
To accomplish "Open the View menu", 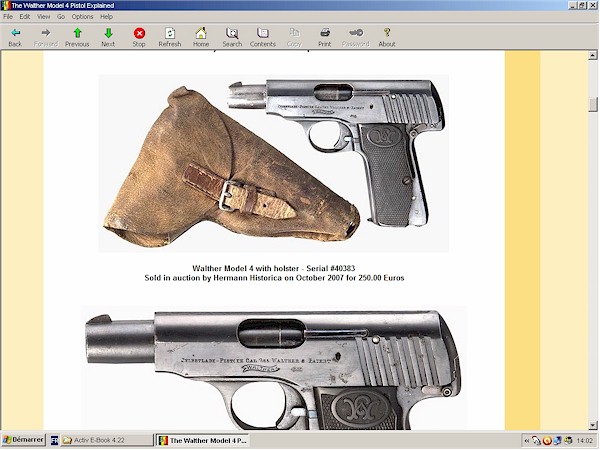I will pyautogui.click(x=44, y=16).
